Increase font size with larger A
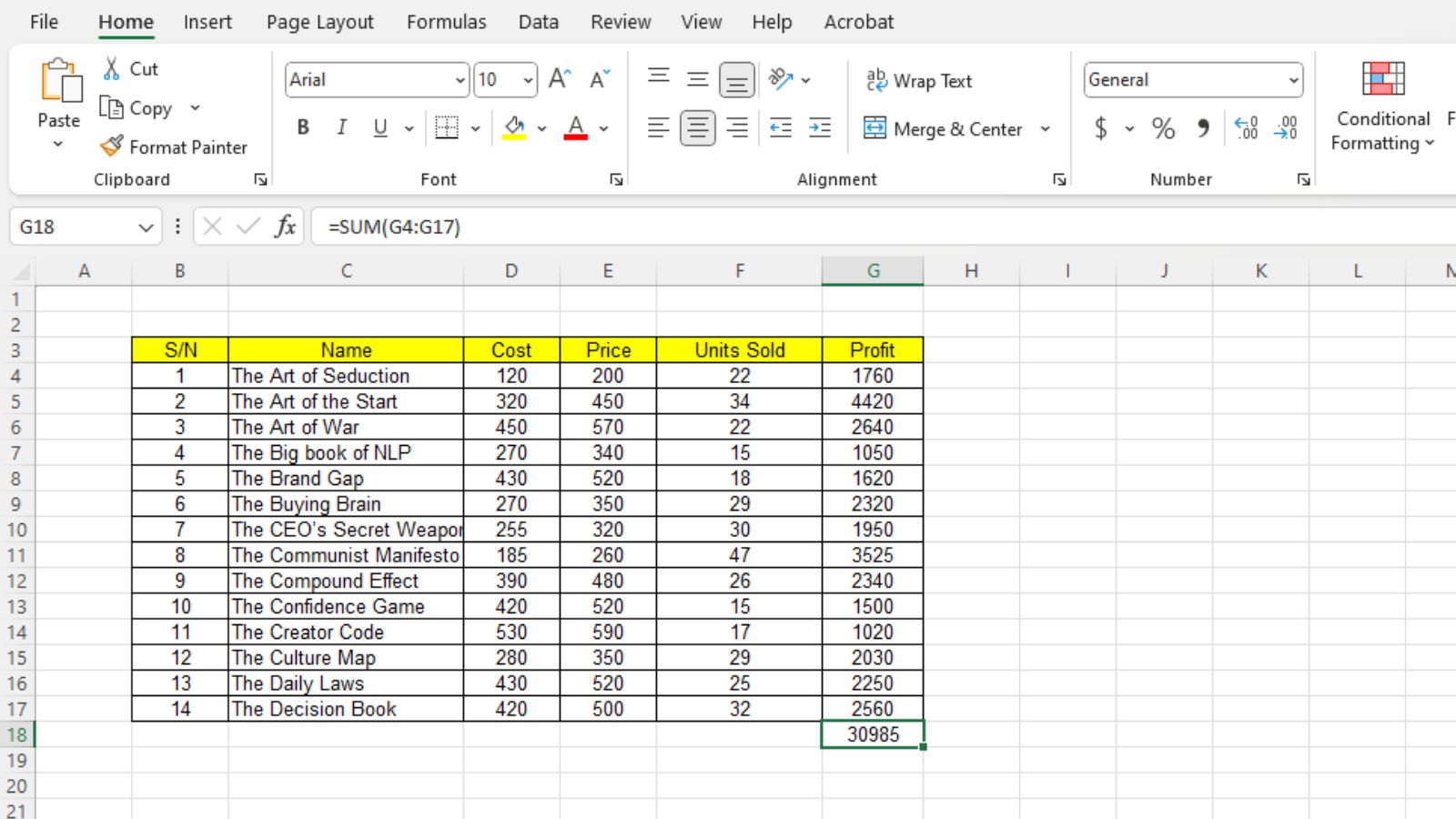 (x=560, y=79)
